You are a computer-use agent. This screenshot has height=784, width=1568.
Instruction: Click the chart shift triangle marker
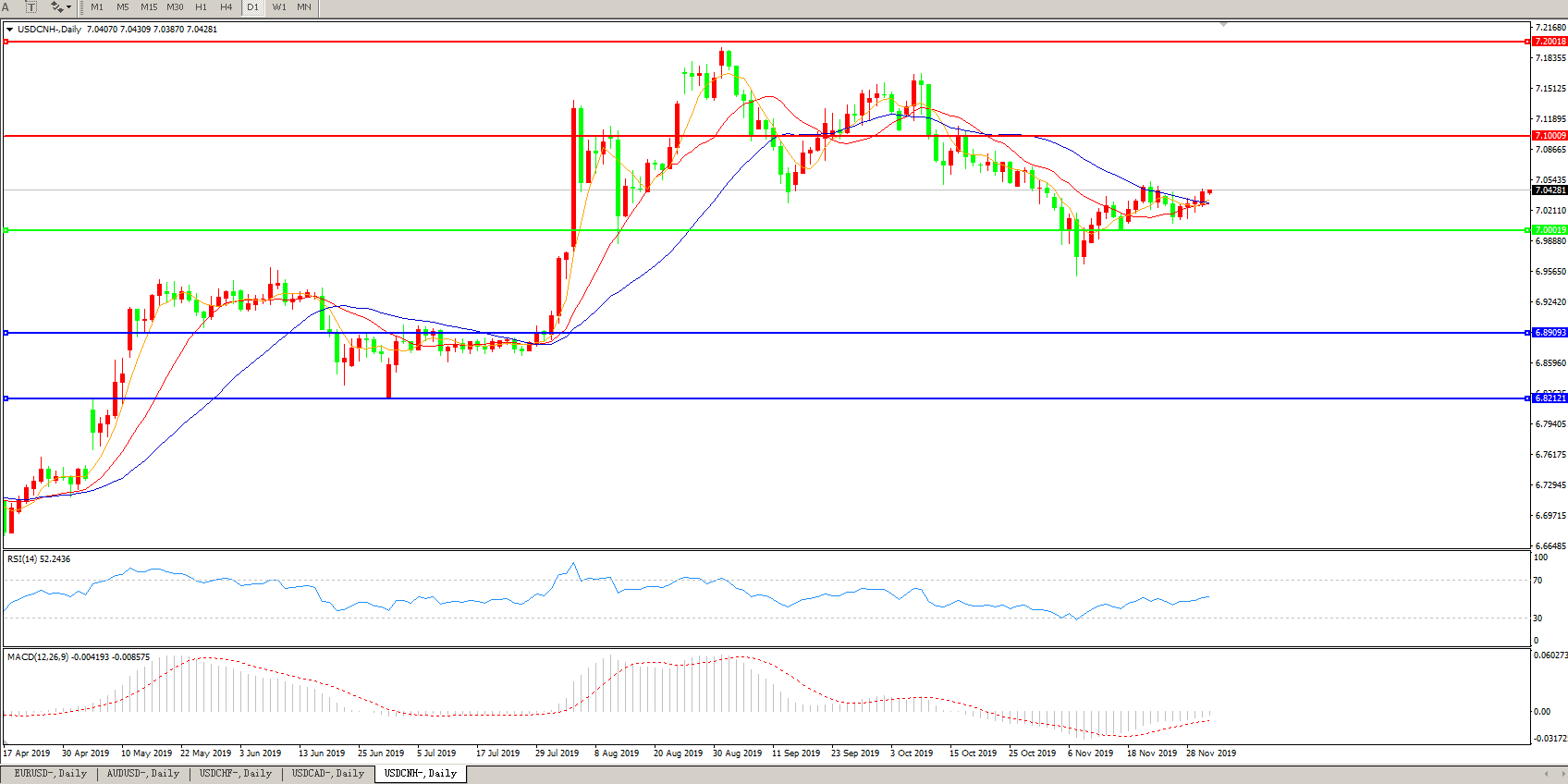pyautogui.click(x=1223, y=24)
